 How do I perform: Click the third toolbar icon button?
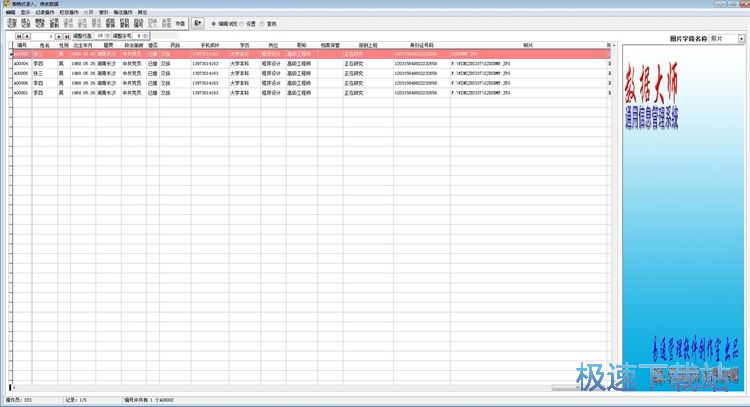pos(40,23)
